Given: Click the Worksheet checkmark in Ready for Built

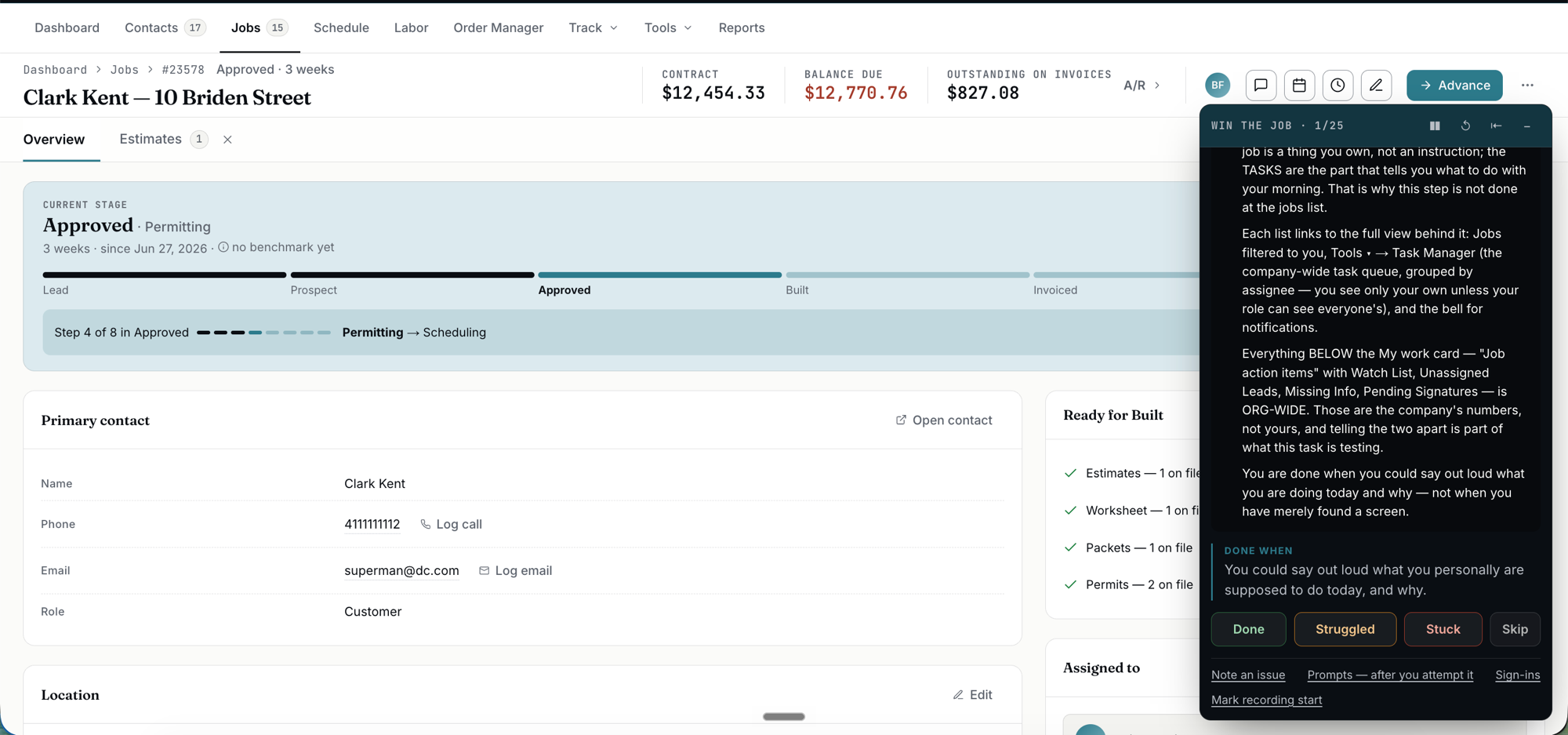Looking at the screenshot, I should (1071, 510).
